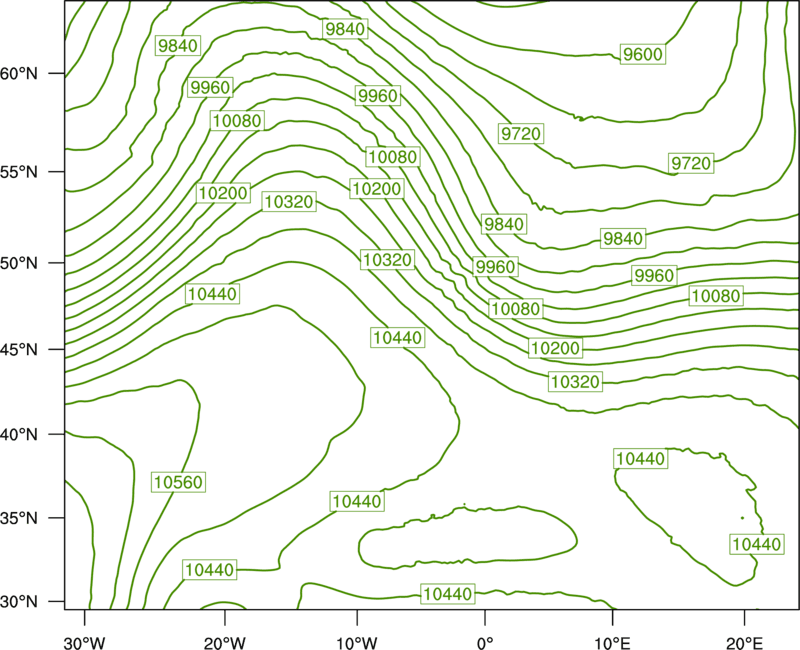Click the 50°N latitude axis label
Viewport: 800px width, 650px height.
pos(19,263)
